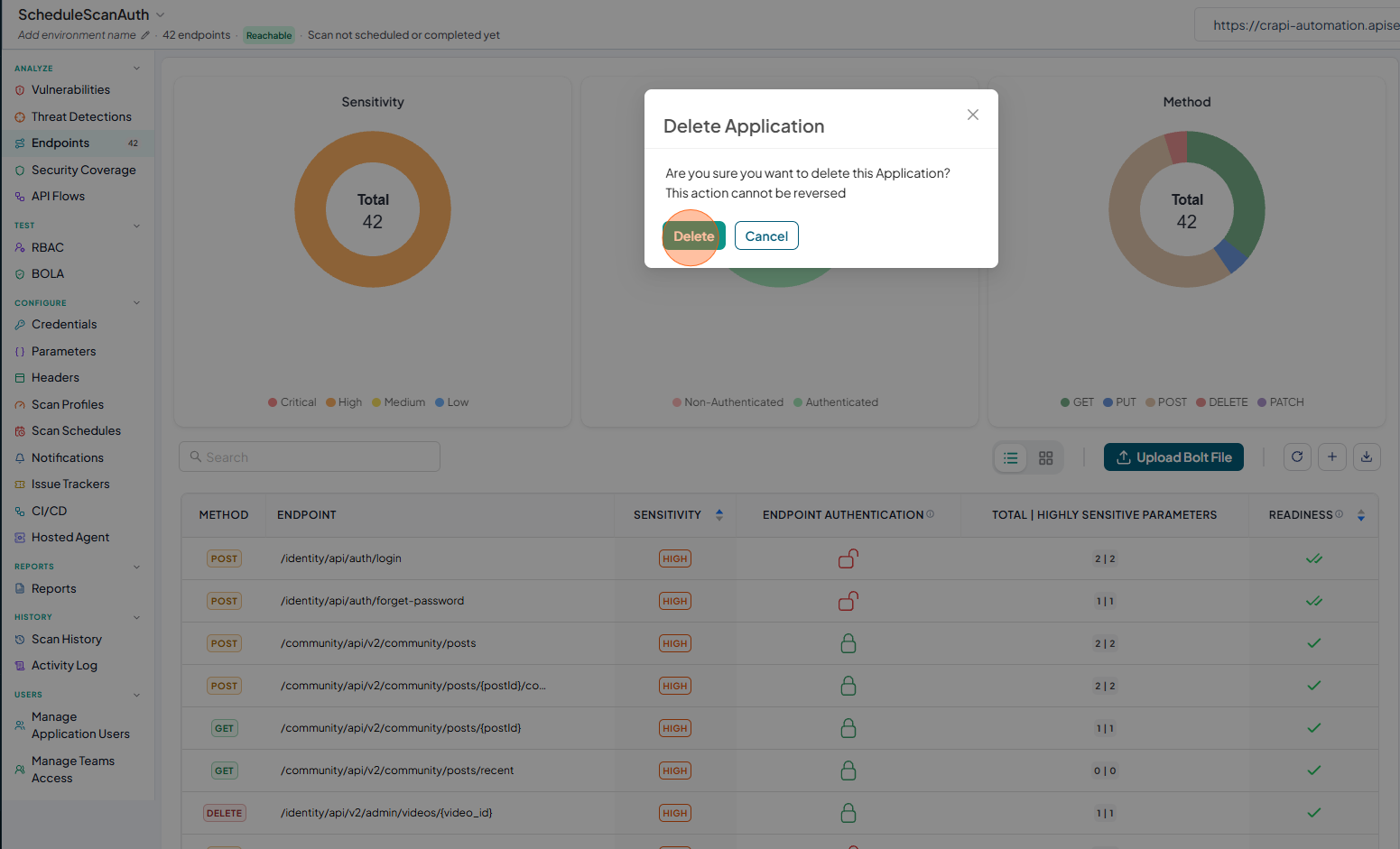
Task: Click the Headers icon in sidebar
Action: coord(20,378)
